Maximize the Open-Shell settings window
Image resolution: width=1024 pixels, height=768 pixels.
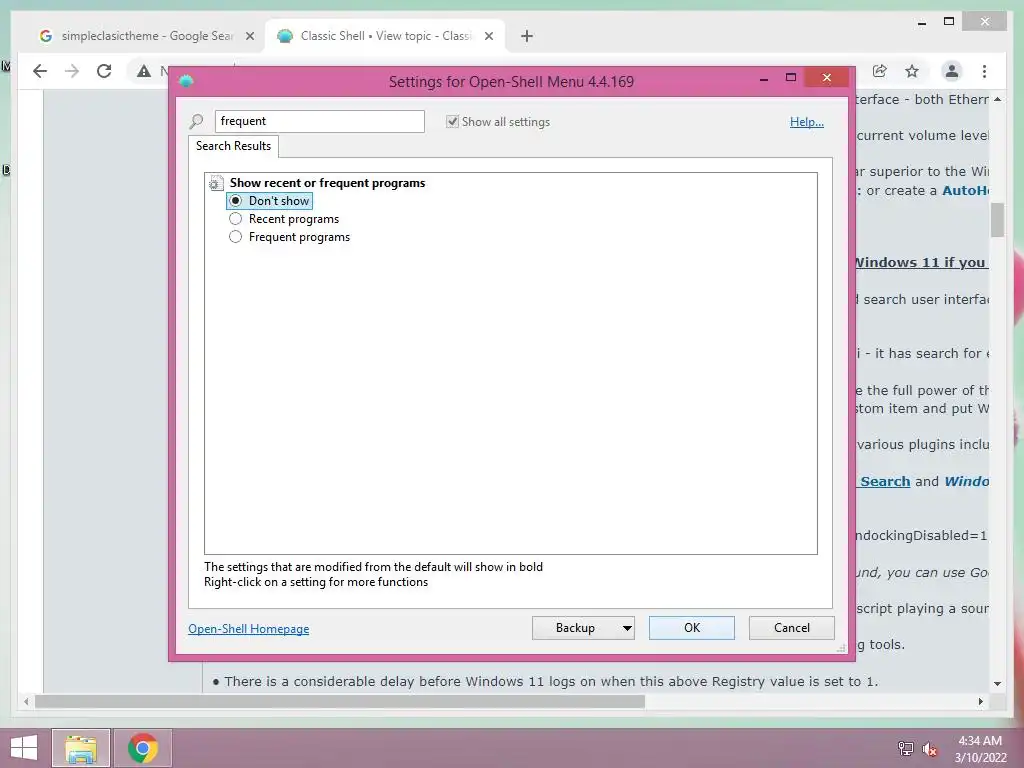point(791,78)
